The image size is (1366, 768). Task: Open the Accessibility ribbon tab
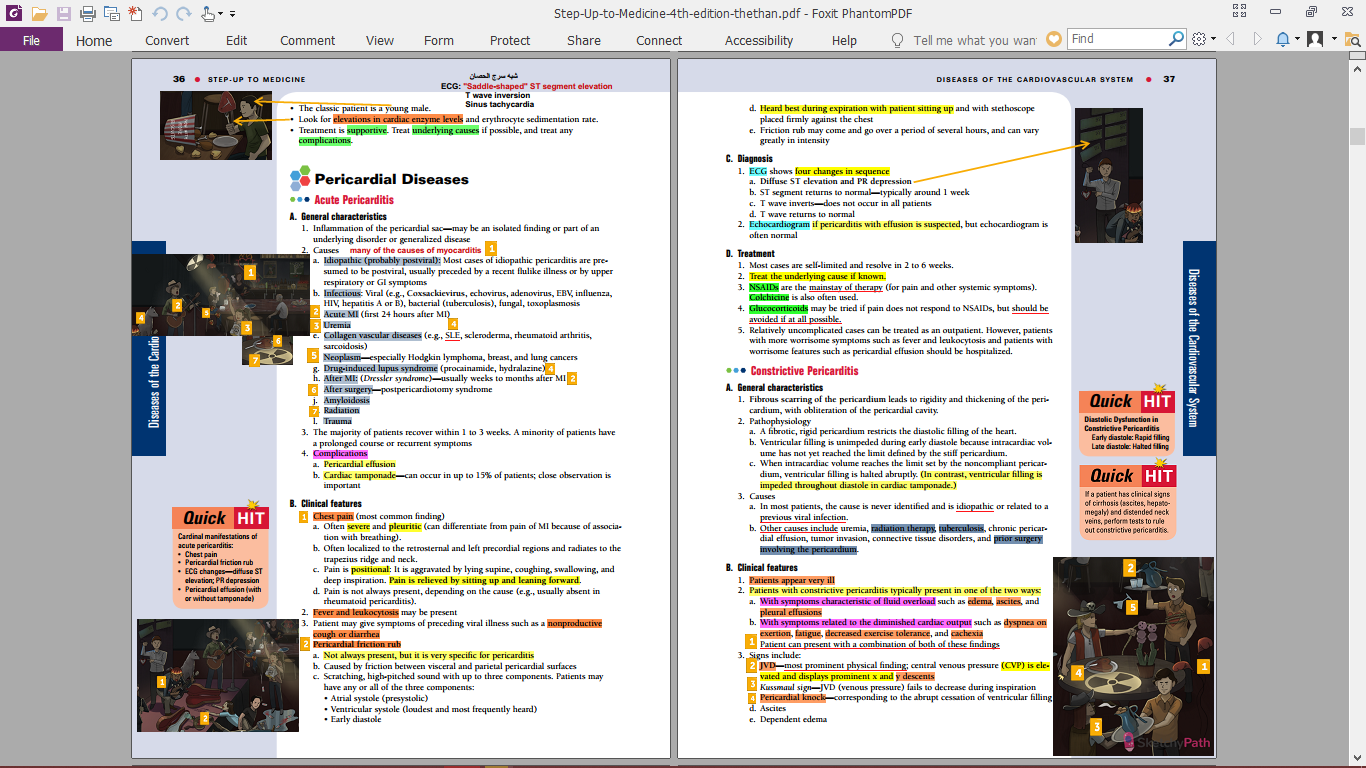(x=759, y=40)
